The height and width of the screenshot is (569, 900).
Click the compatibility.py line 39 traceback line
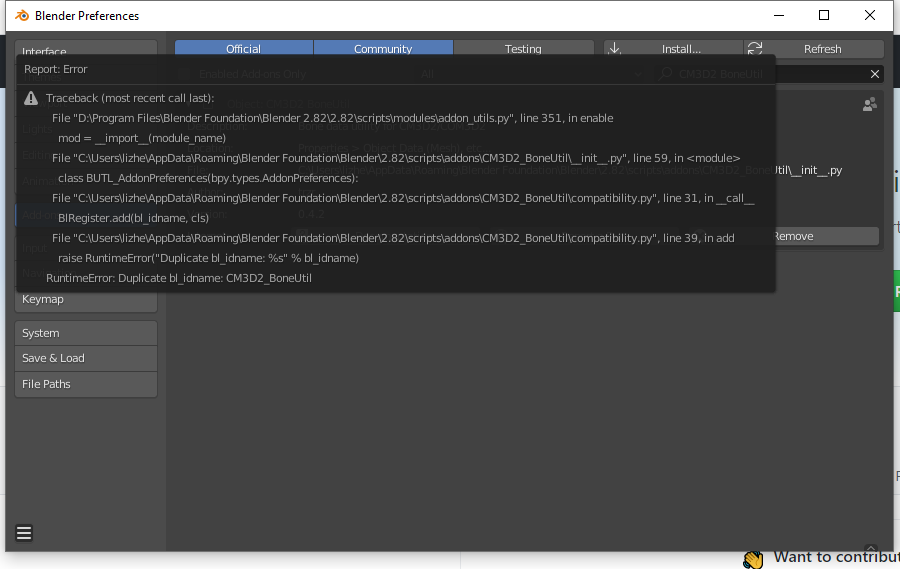pyautogui.click(x=393, y=238)
